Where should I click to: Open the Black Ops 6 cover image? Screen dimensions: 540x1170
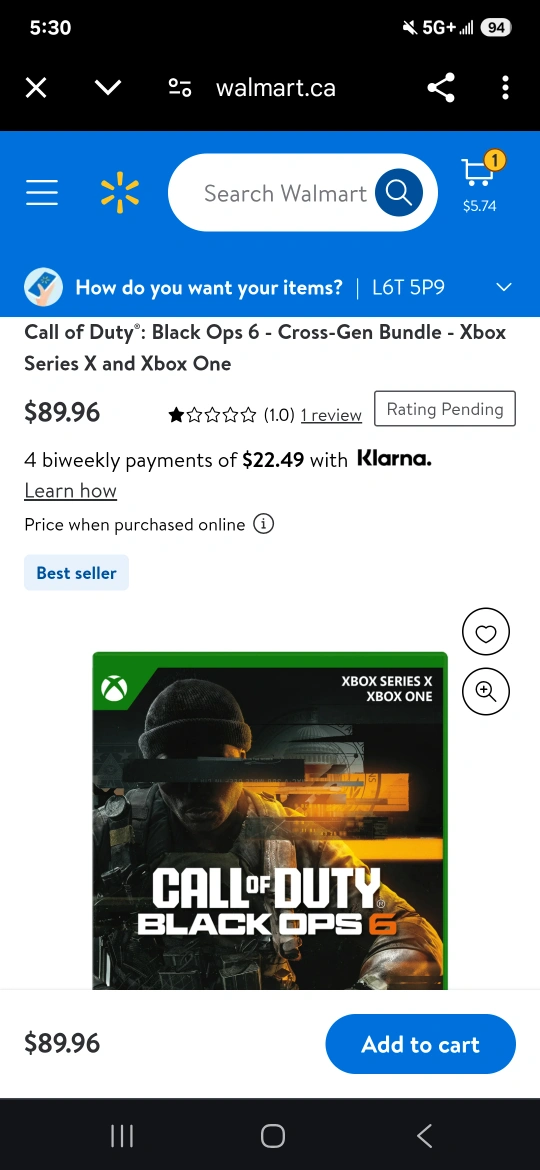[270, 821]
